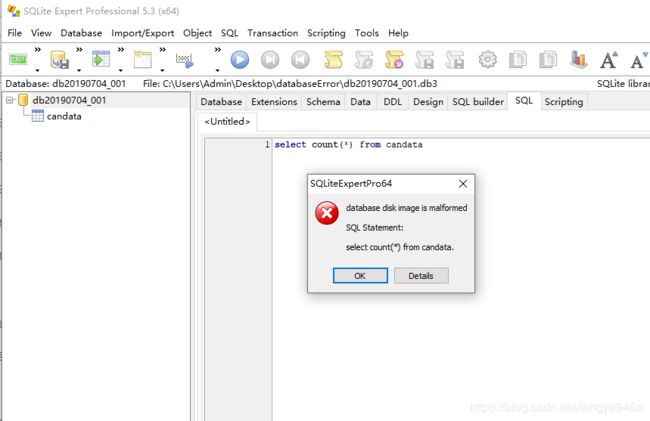Click the table with green arrow icon
Image resolution: width=650 pixels, height=421 pixels.
101,59
